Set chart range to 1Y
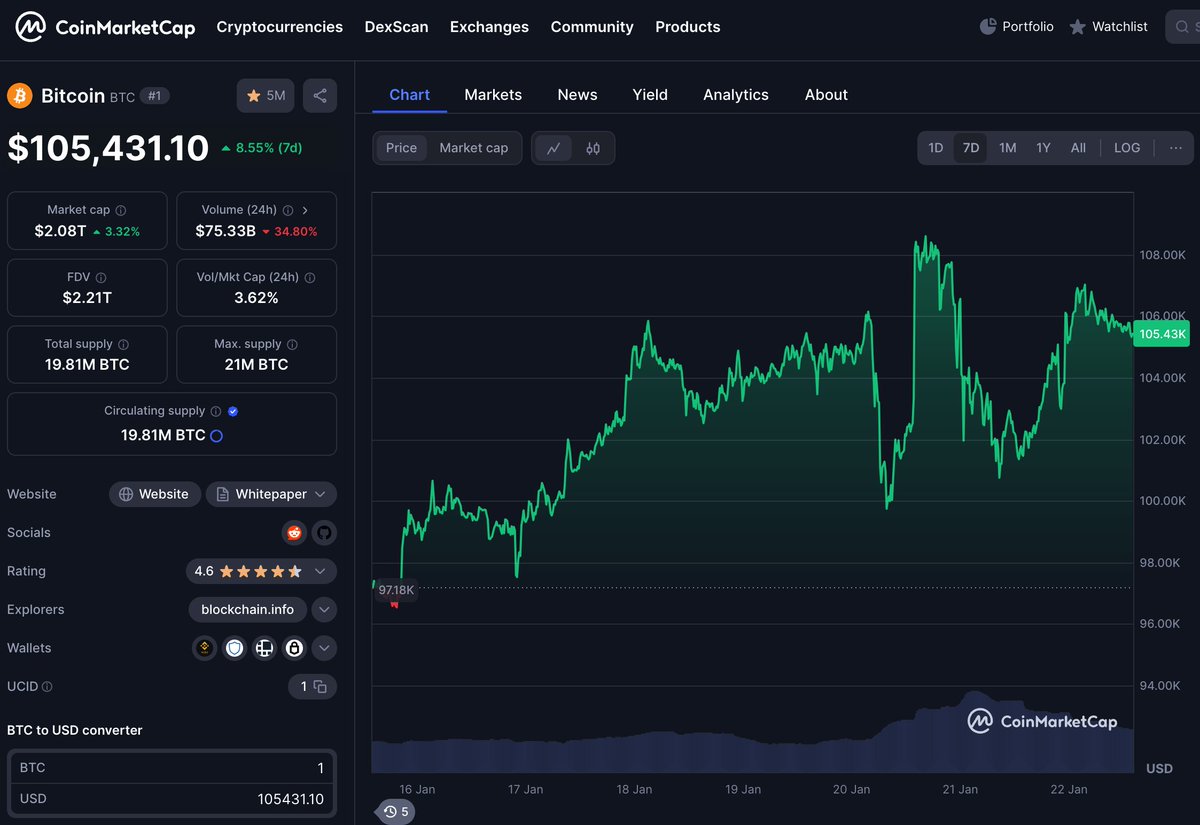Viewport: 1200px width, 825px height. (x=1043, y=148)
